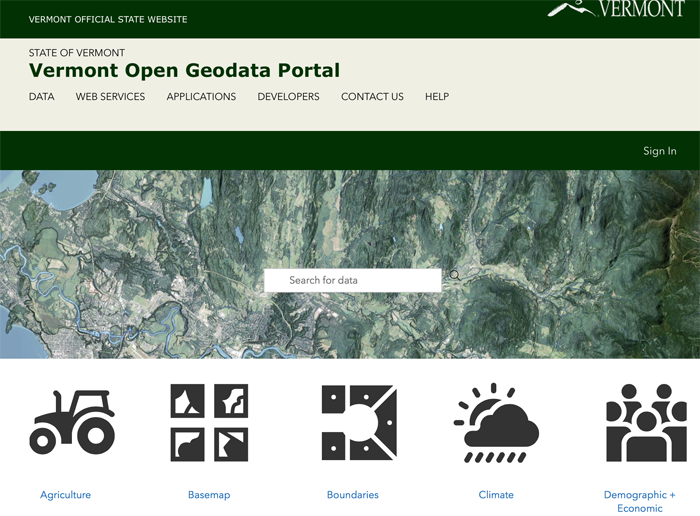Follow the Agriculture text link
This screenshot has height=516, width=700.
click(66, 495)
